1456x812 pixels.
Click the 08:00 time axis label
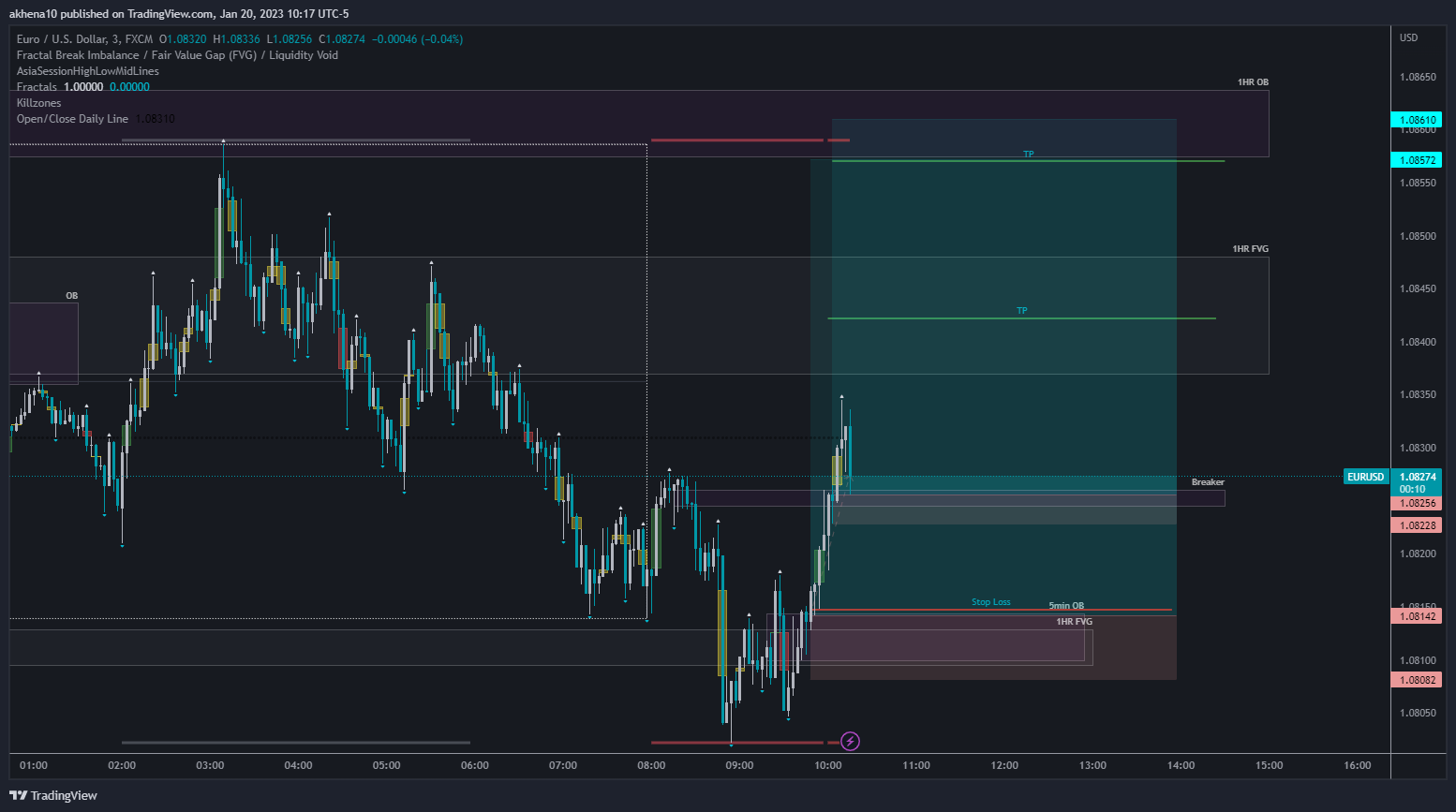click(651, 765)
